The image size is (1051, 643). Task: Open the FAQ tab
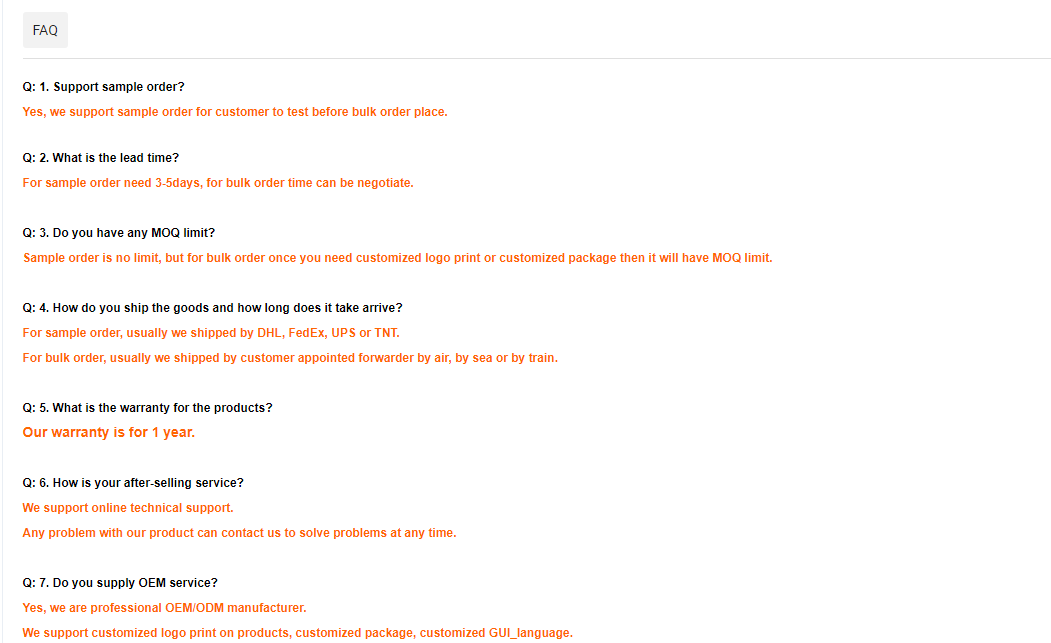pos(45,30)
